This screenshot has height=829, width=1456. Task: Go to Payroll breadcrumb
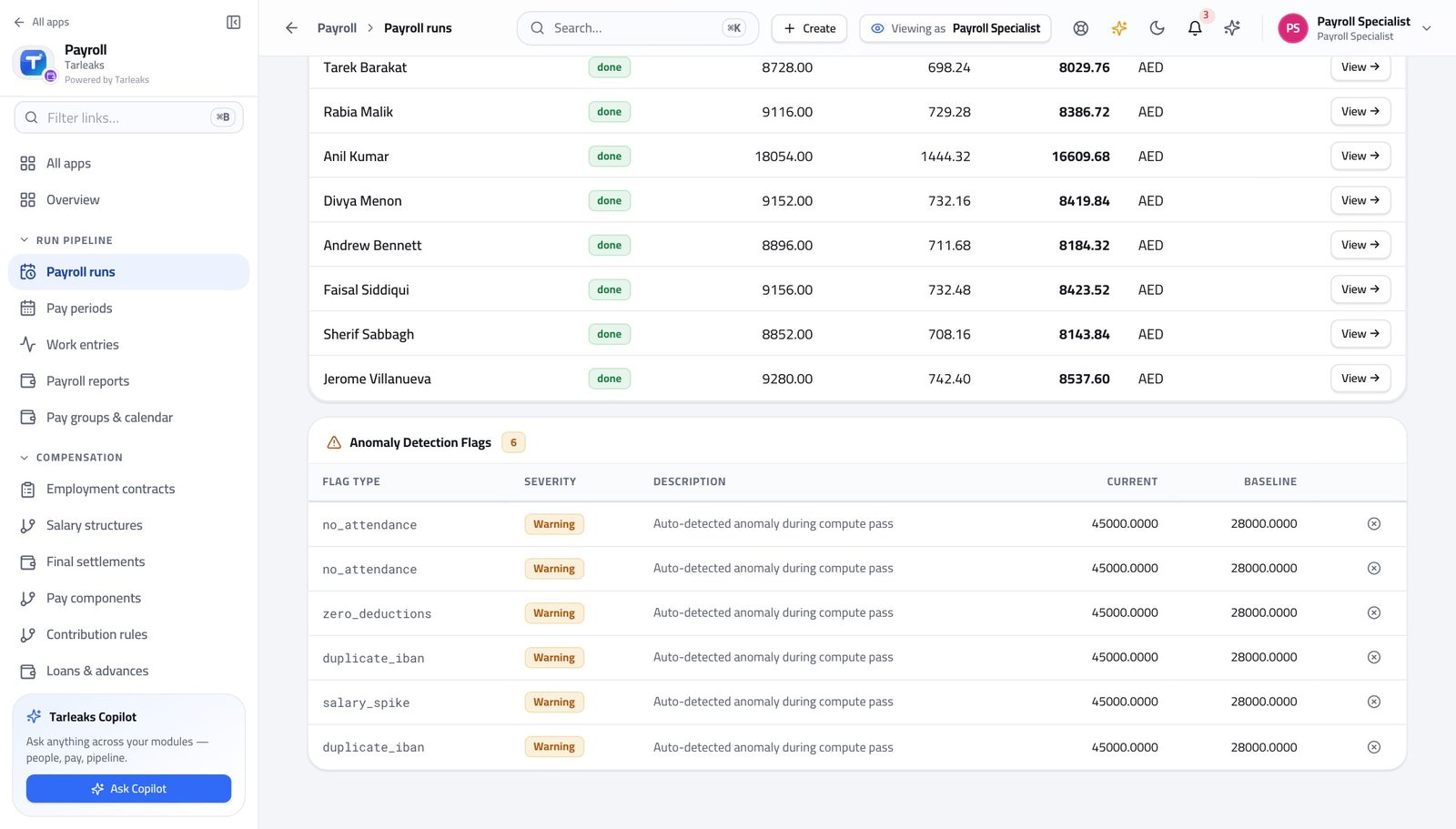(337, 28)
